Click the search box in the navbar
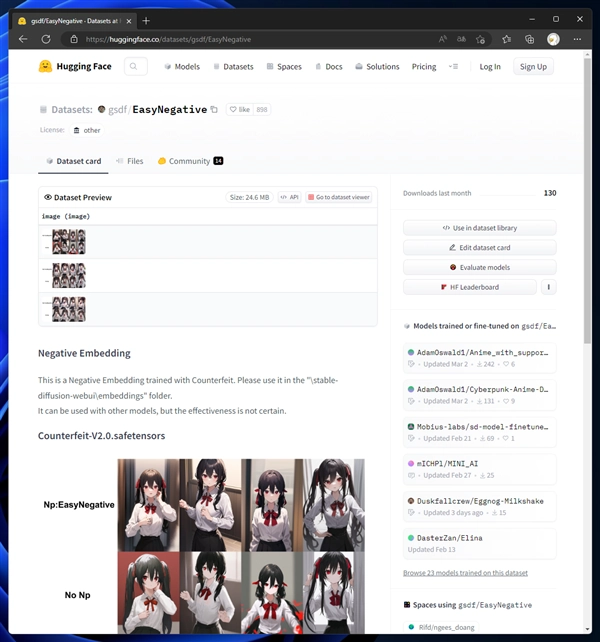 point(136,66)
